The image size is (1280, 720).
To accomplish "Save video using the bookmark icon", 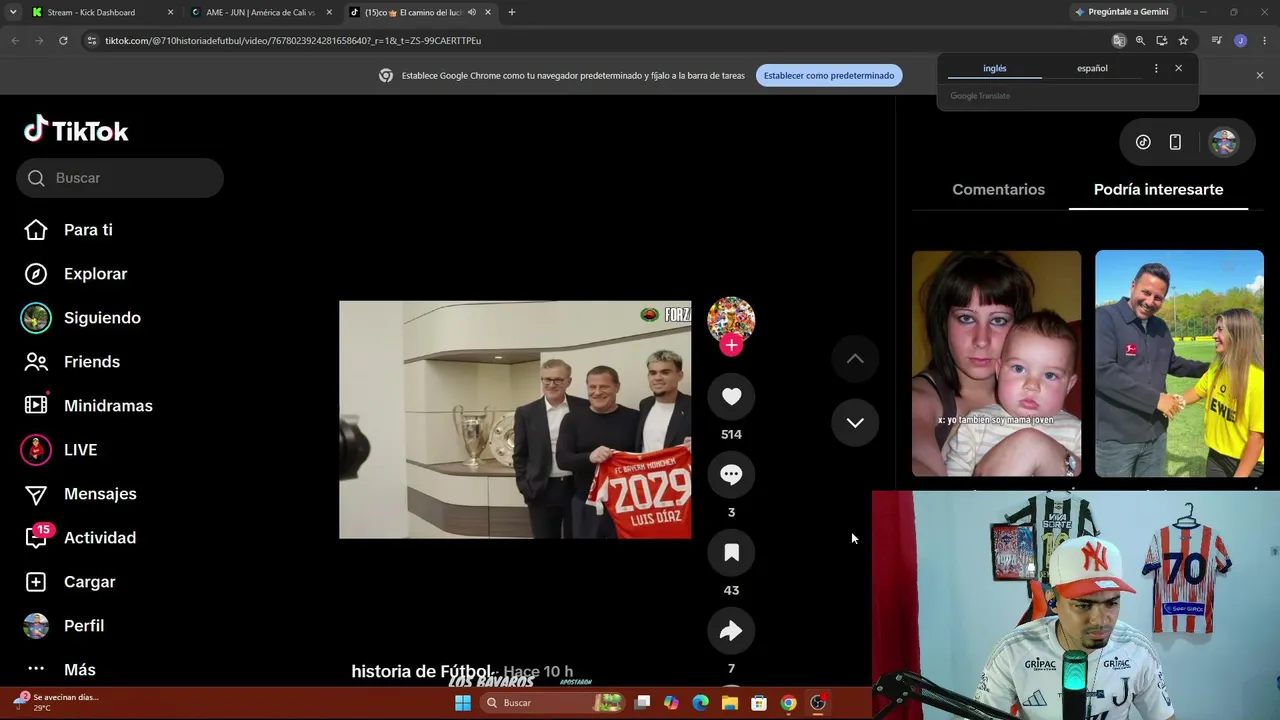I will (731, 552).
